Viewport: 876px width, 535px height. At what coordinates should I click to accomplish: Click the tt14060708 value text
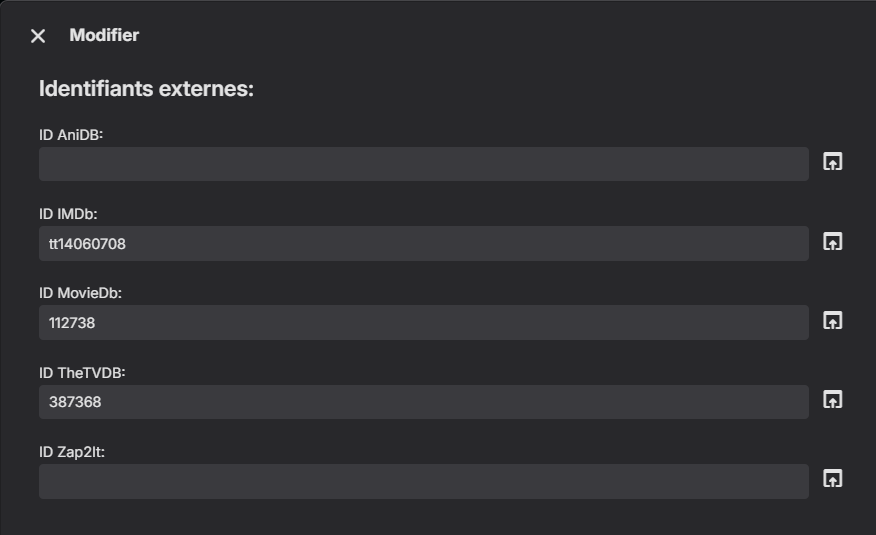point(87,244)
